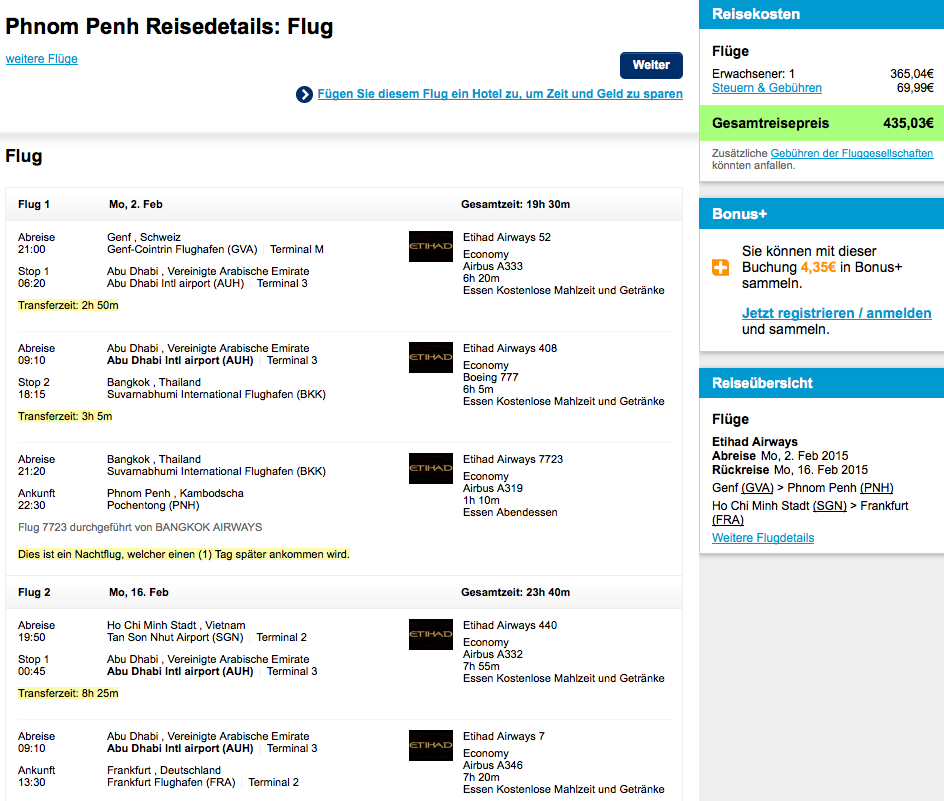Open Gebühren der Fluggesellschaften link
Screen dimensions: 944x801
tap(851, 153)
